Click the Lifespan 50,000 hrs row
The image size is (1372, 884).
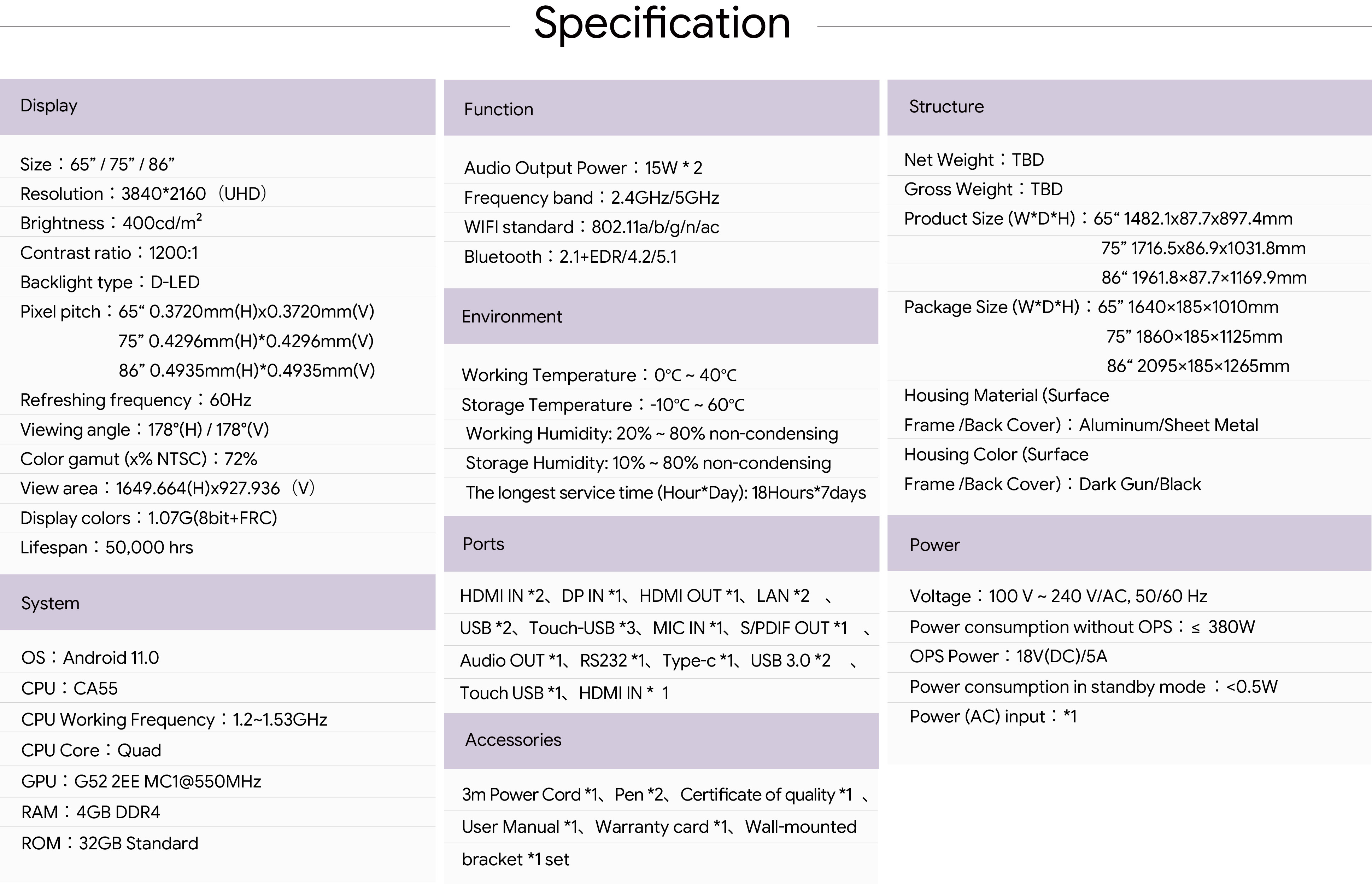tap(217, 548)
